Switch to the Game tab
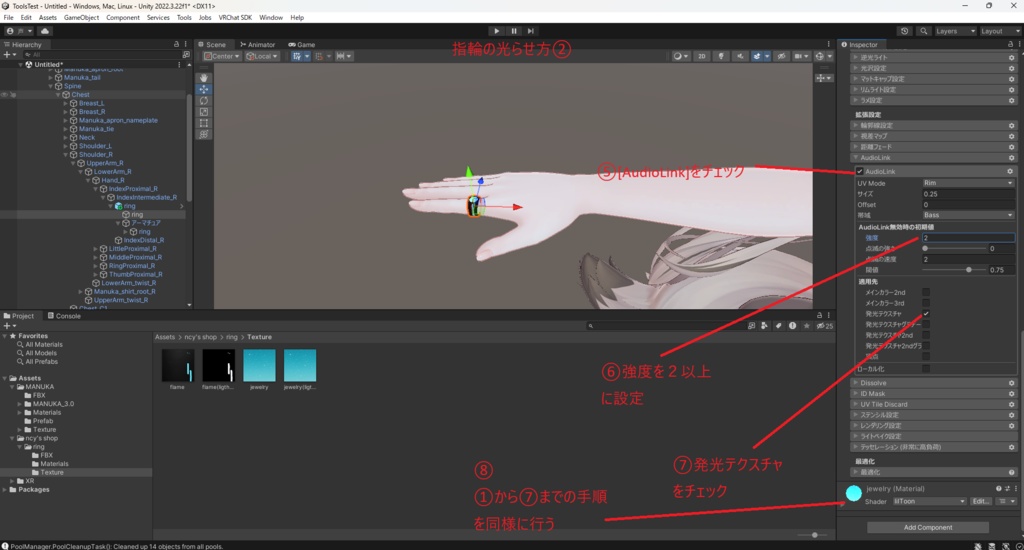 302,44
